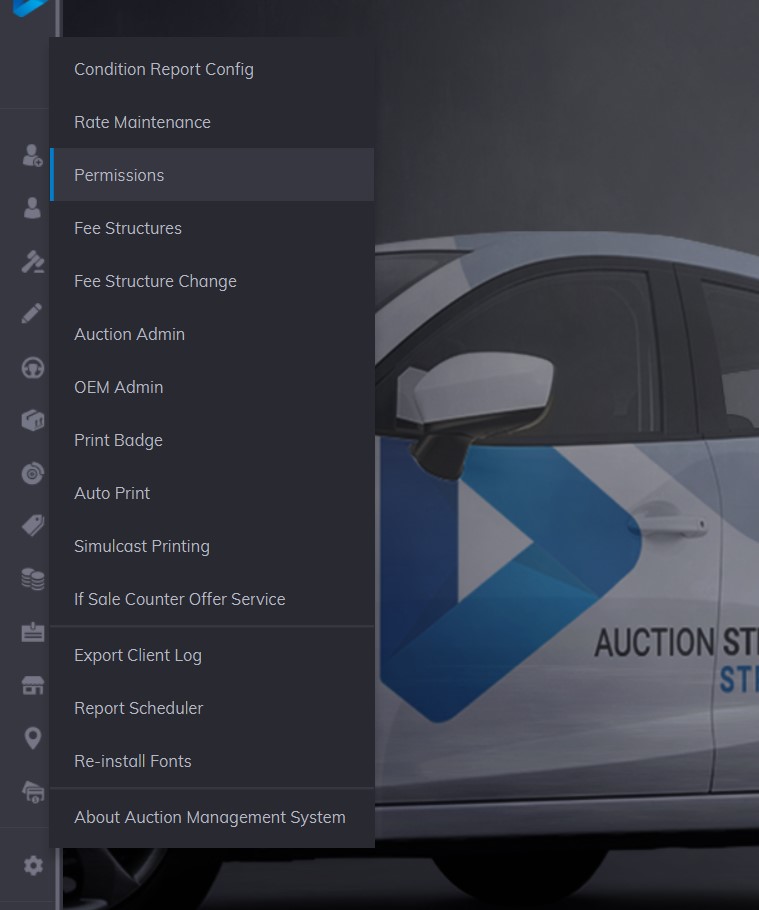Select Rate Maintenance from the menu
This screenshot has width=759, height=910.
(142, 122)
